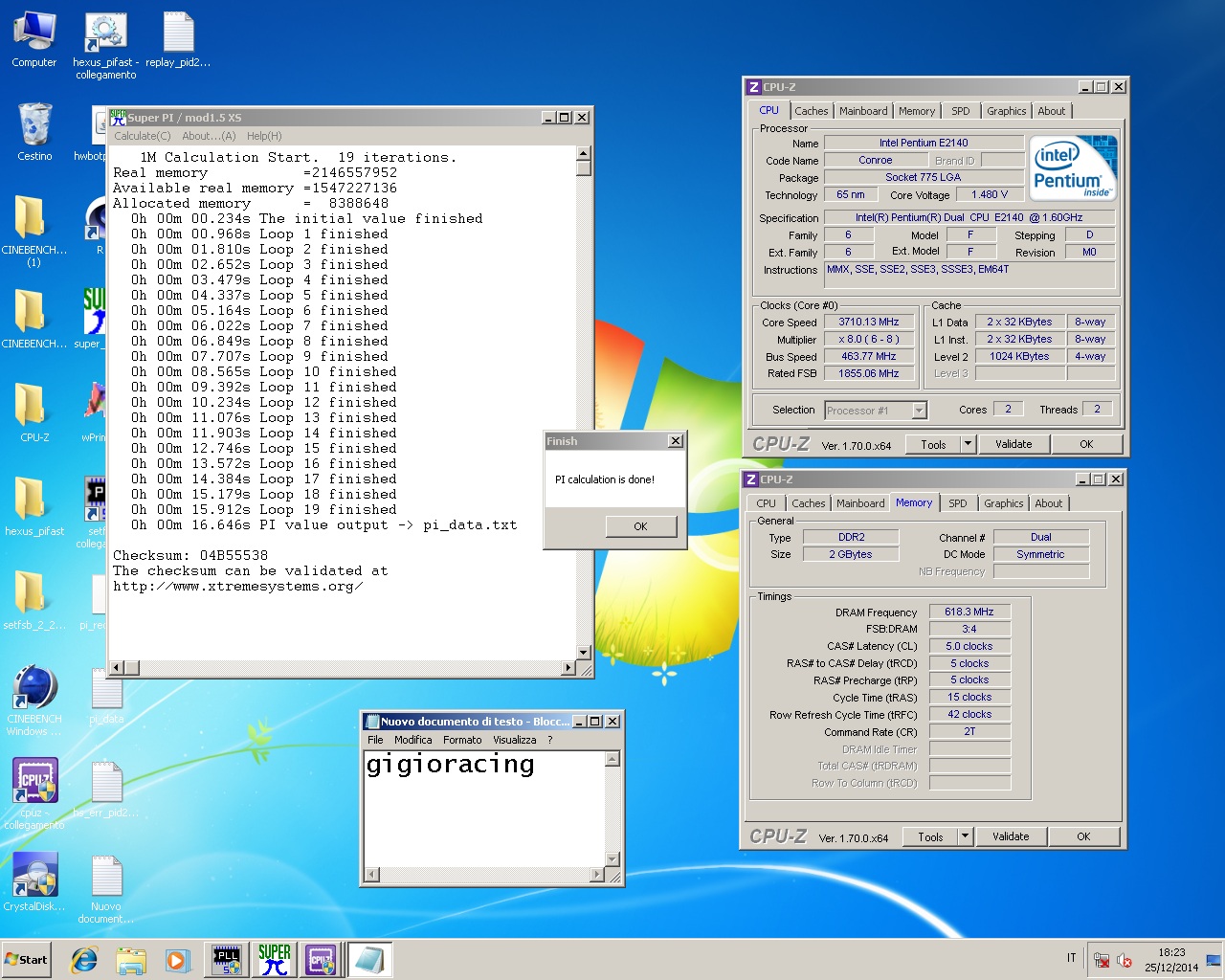
Task: Click Validate in lower CPU-Z window
Action: (1011, 836)
